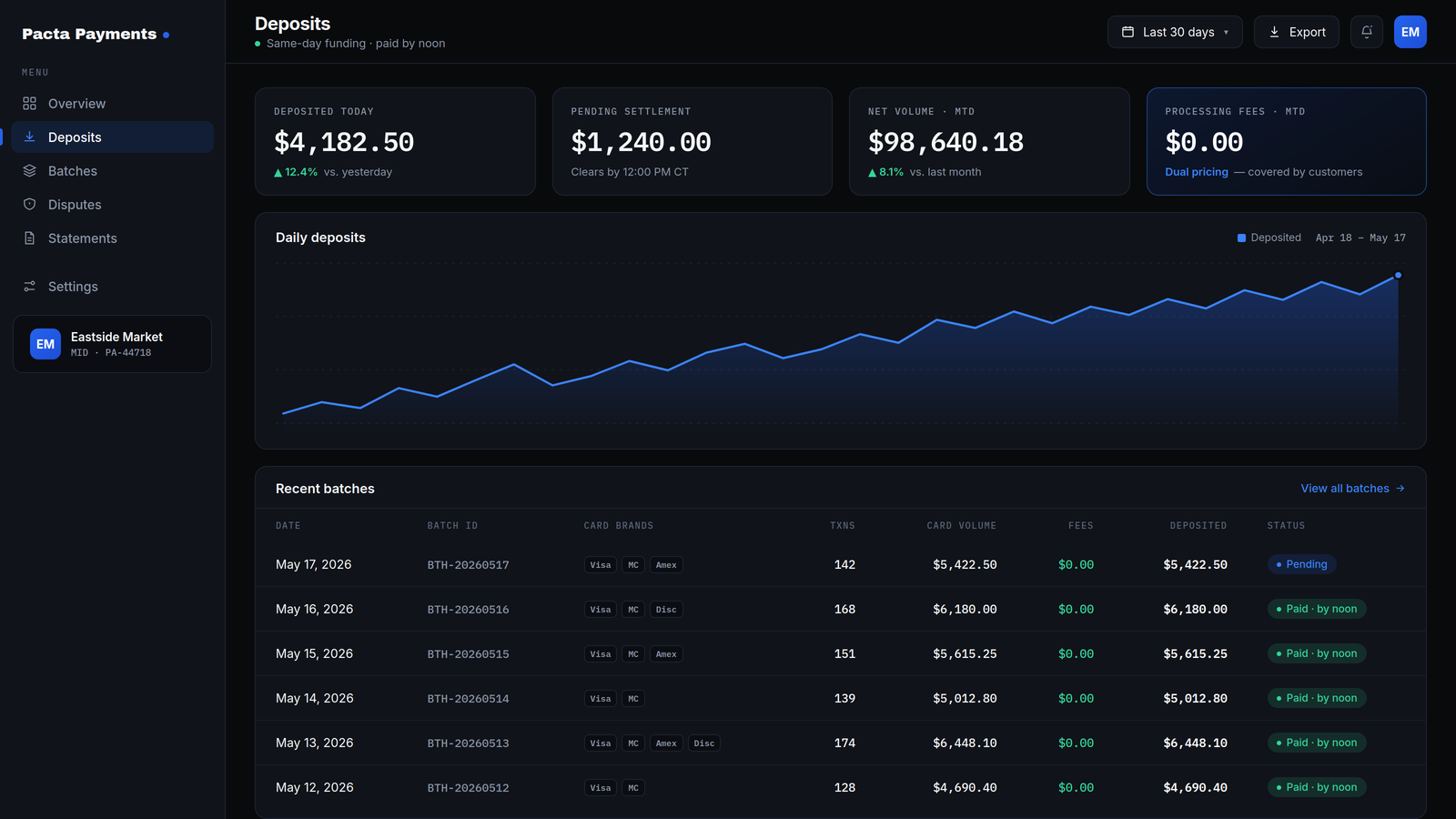Click the View all batches link
Viewport: 1456px width, 819px height.
[1352, 489]
